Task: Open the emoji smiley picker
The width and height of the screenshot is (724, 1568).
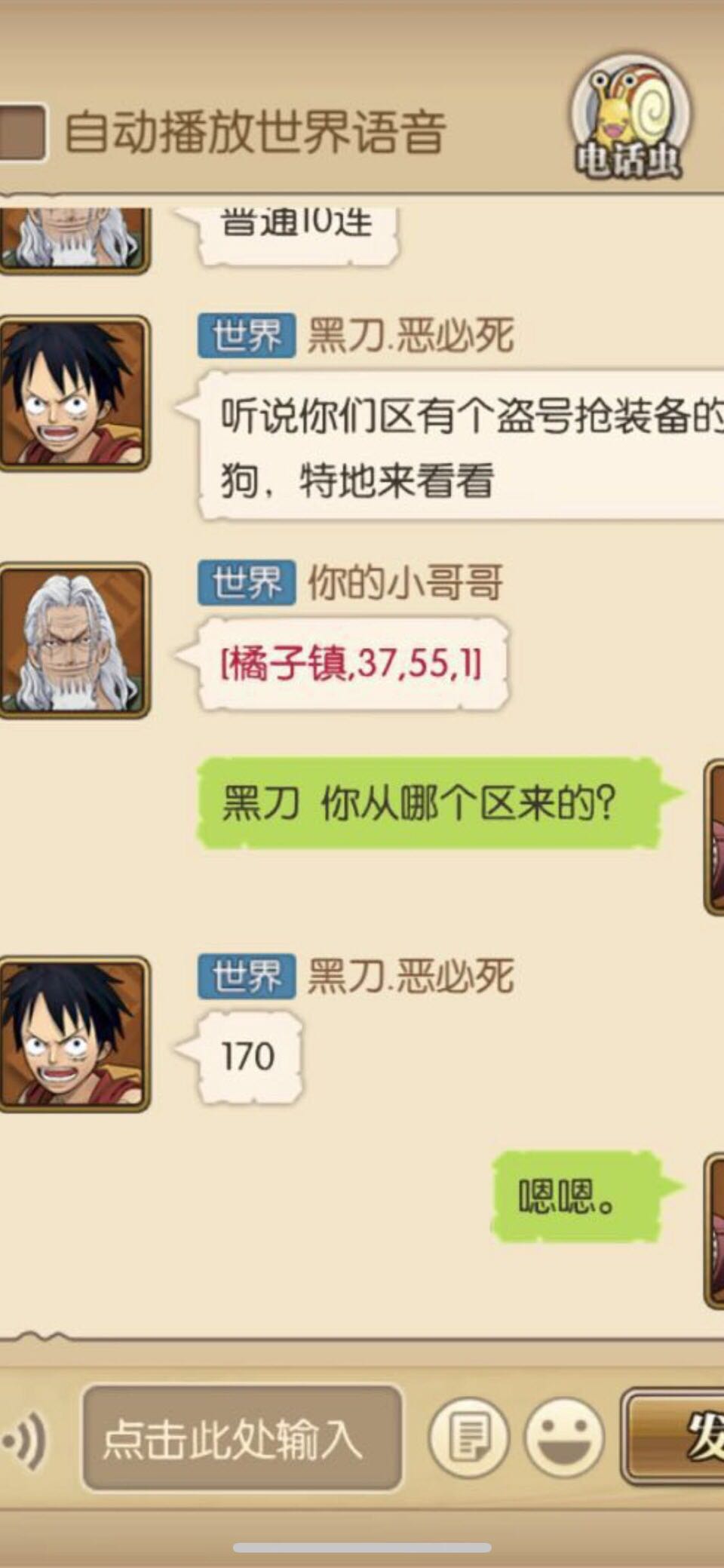Action: pyautogui.click(x=564, y=1437)
